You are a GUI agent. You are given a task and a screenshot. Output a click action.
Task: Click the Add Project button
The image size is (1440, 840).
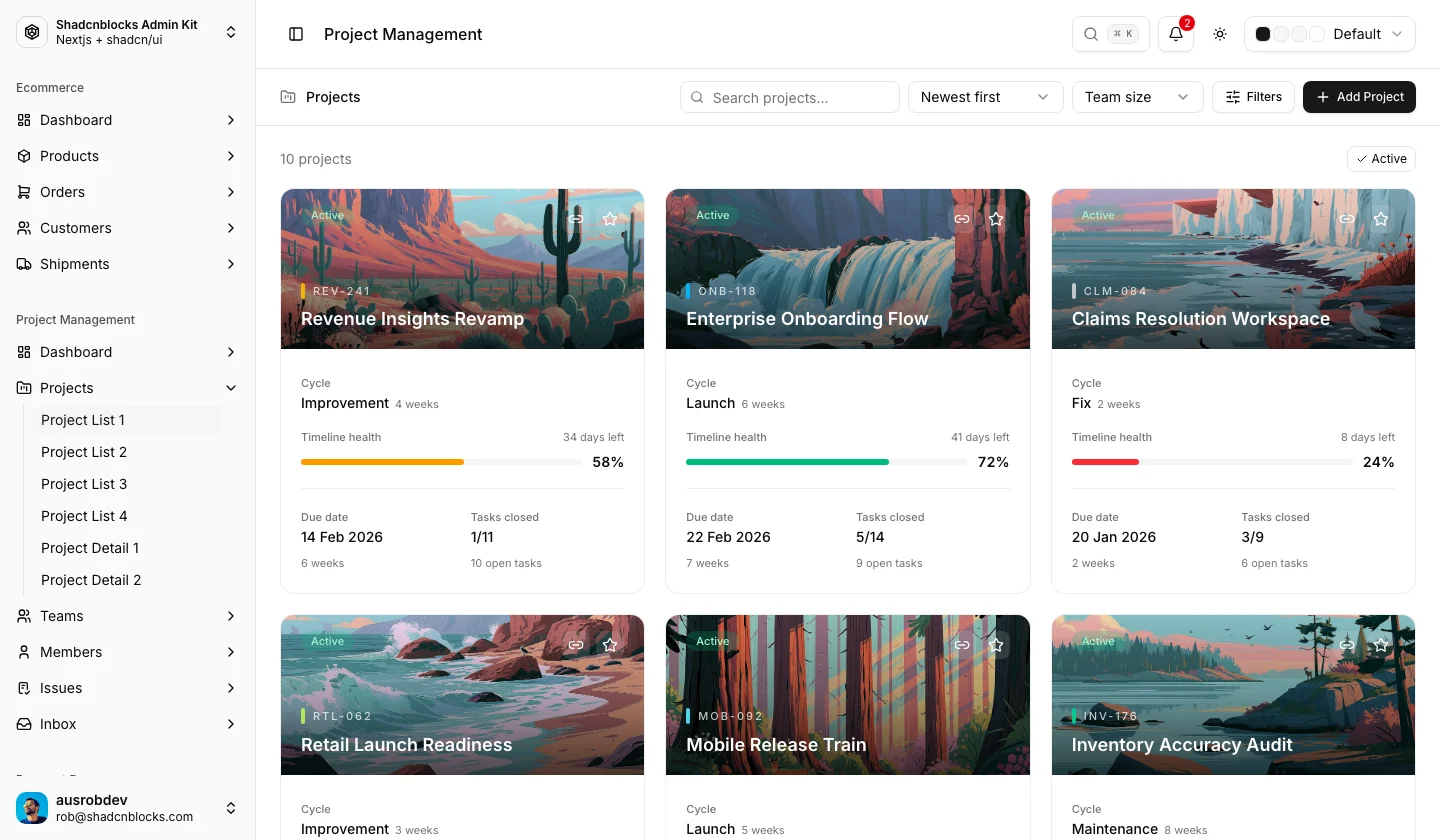pos(1359,97)
